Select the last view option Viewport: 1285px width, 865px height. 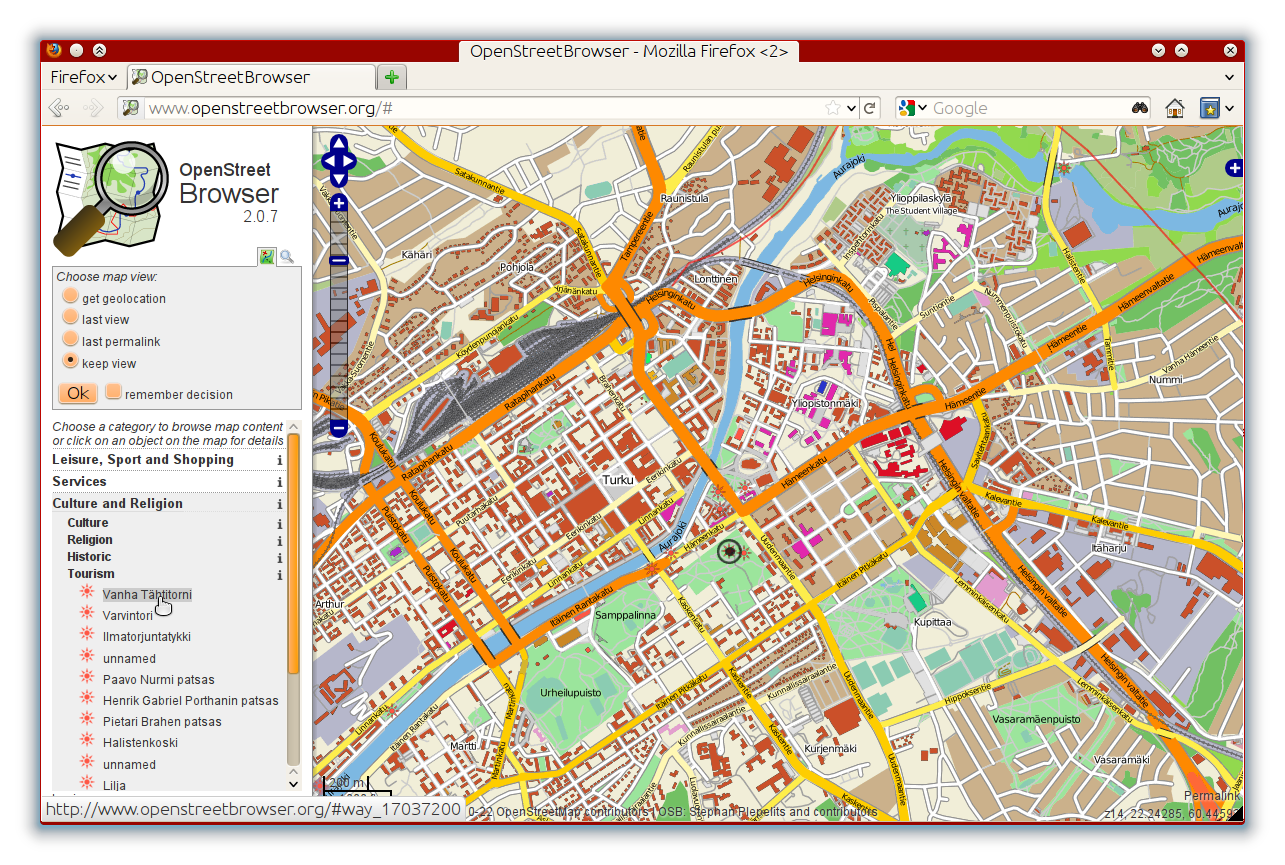[x=70, y=317]
